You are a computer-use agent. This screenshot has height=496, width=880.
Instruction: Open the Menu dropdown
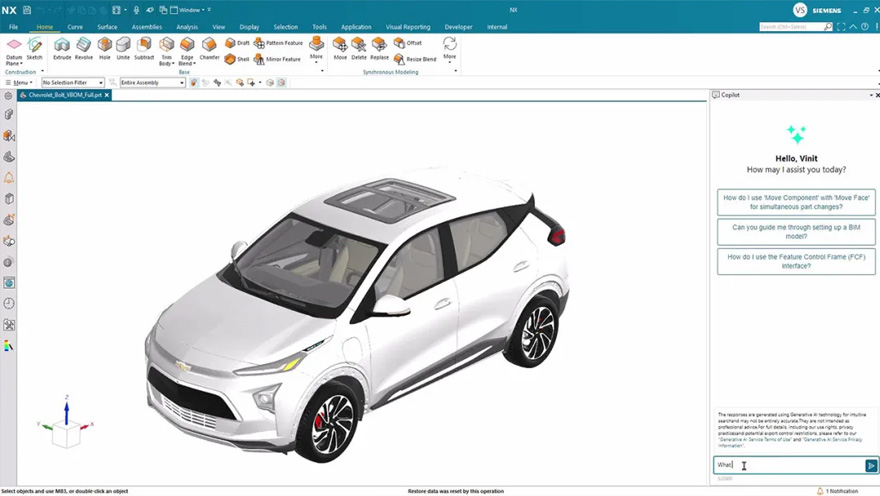tap(20, 83)
